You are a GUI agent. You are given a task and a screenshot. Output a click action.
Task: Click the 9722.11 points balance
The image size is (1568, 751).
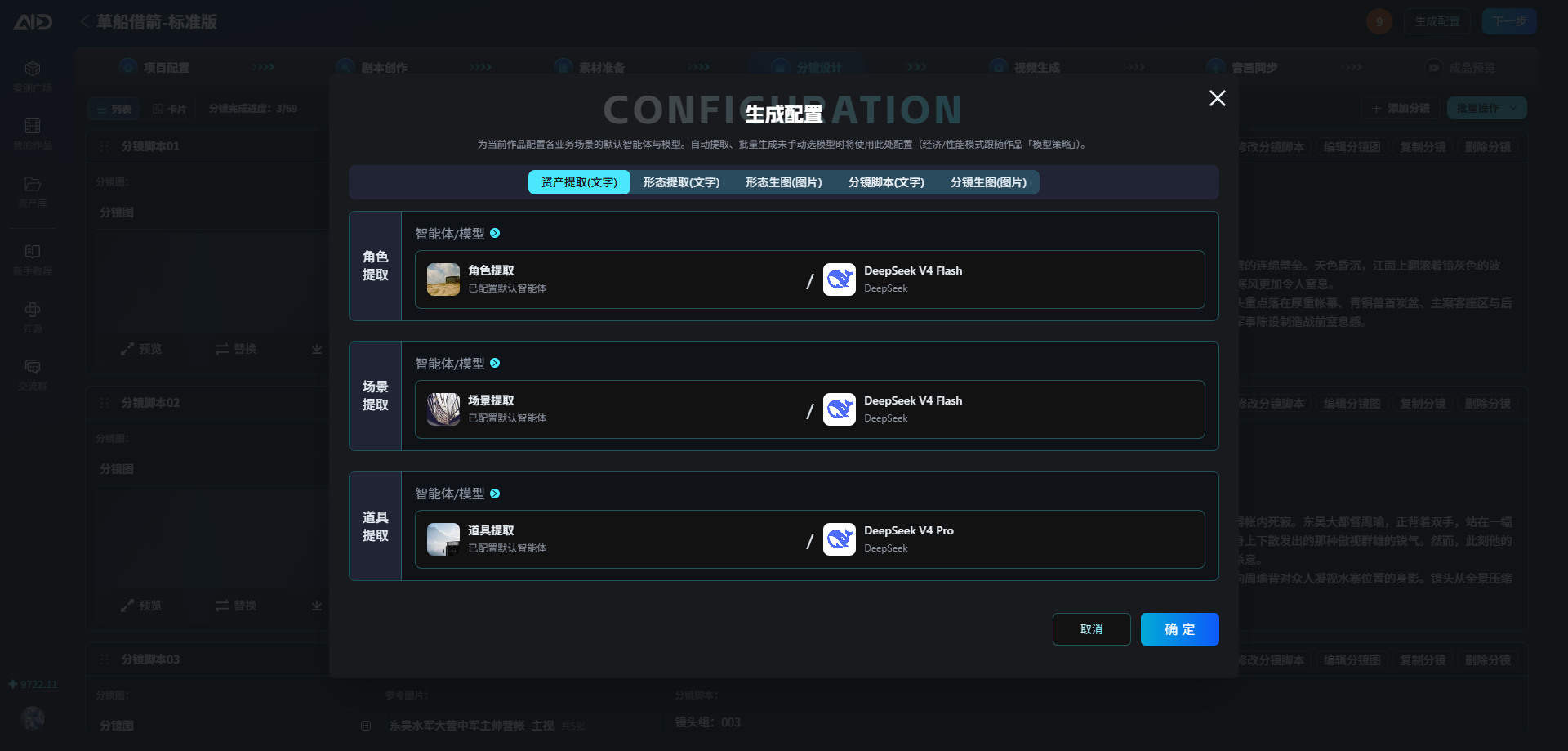[x=33, y=685]
